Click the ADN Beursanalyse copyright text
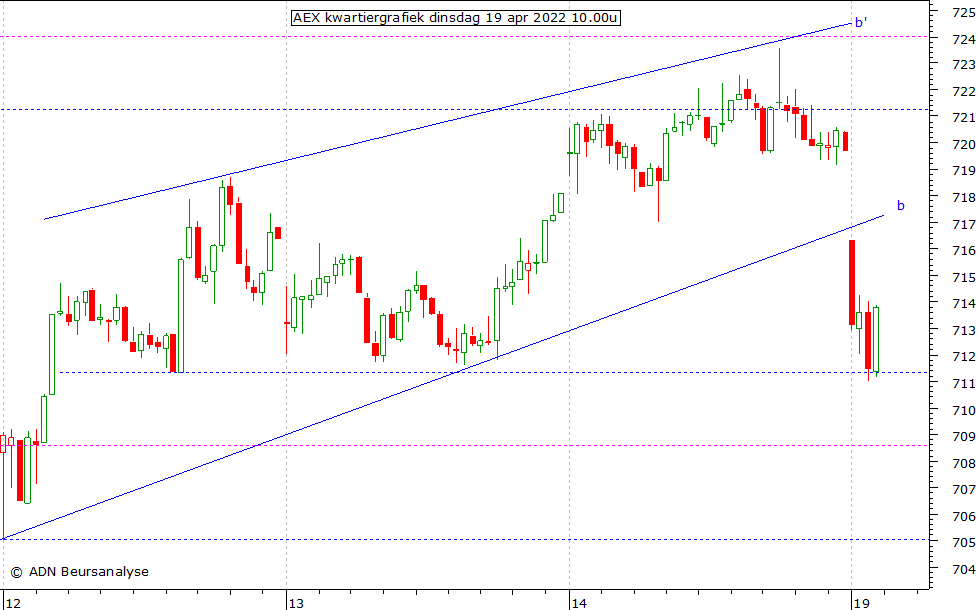This screenshot has height=610, width=980. 79,572
